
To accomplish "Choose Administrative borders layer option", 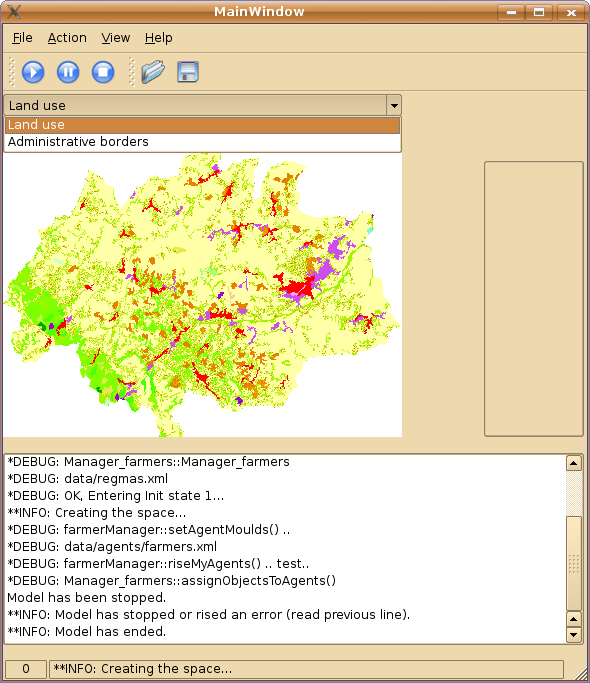I will pyautogui.click(x=203, y=142).
